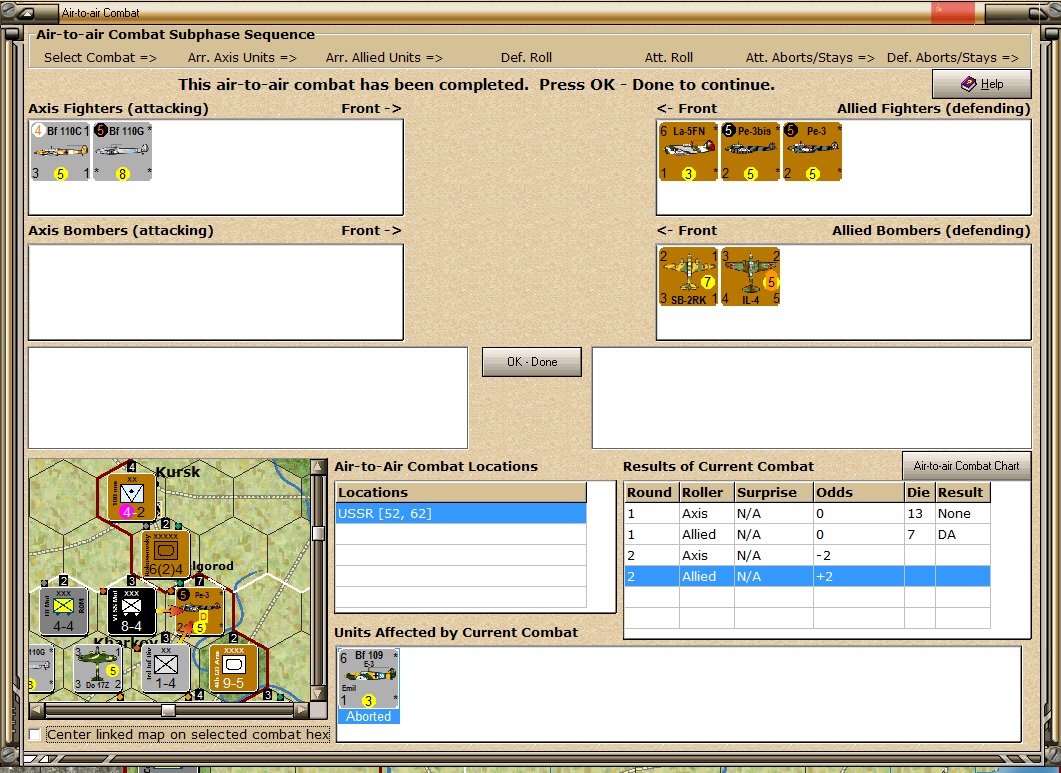Enable center linked map on combat hex
Image resolution: width=1061 pixels, height=773 pixels.
(x=35, y=734)
